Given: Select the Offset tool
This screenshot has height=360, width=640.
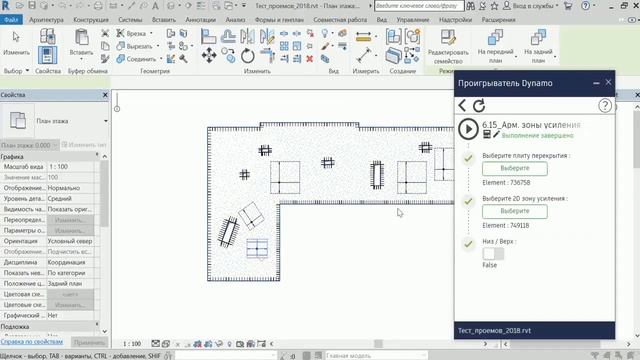Looking at the screenshot, I should point(228,37).
